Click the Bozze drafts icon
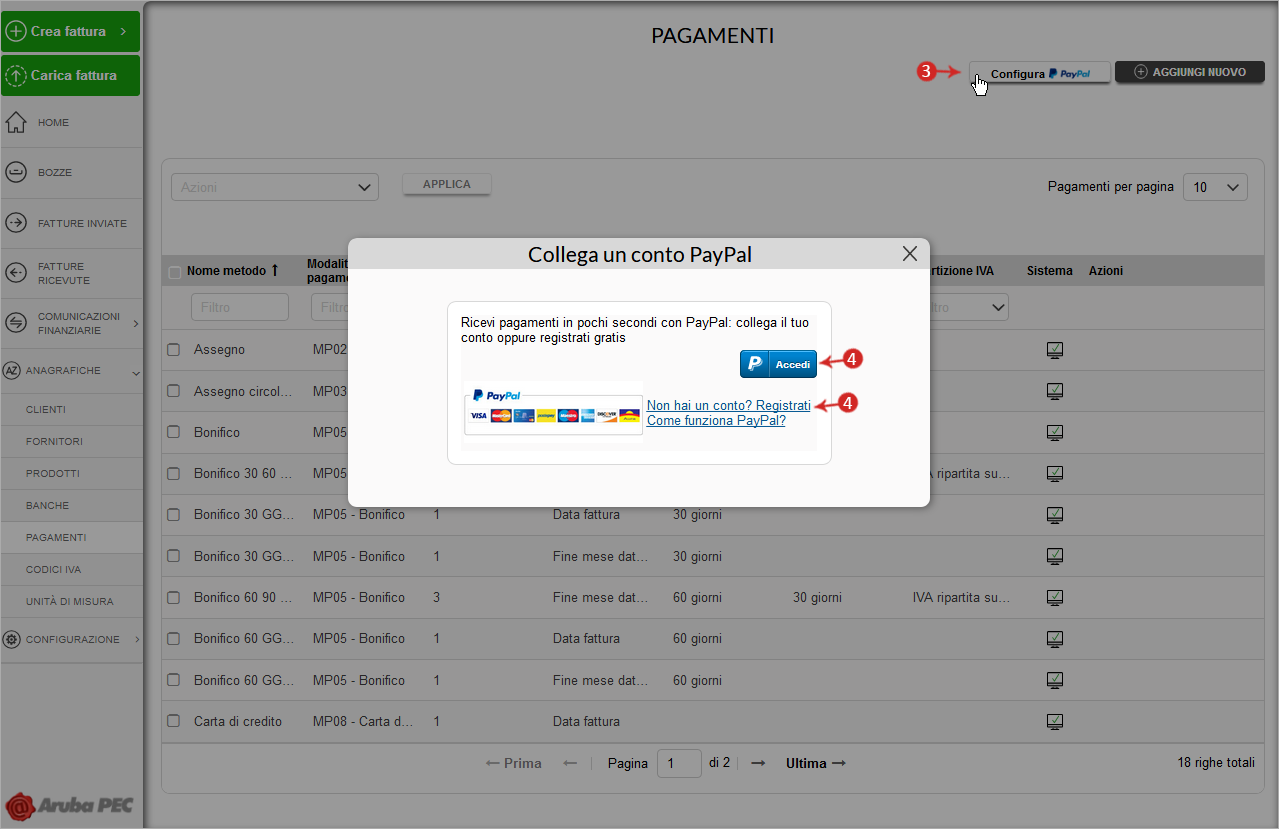The width and height of the screenshot is (1279, 829). (16, 173)
